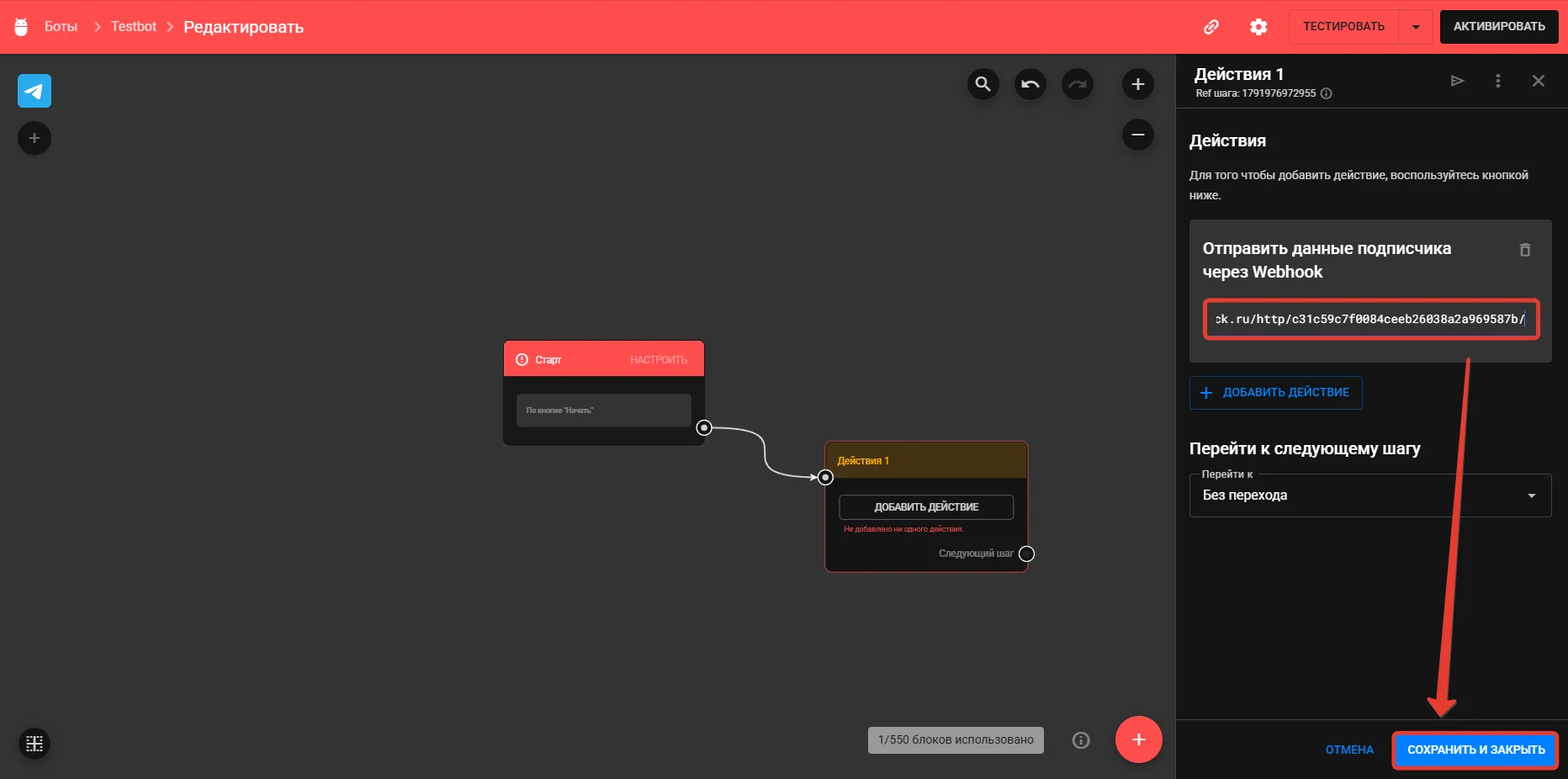Zoom in the canvas
The height and width of the screenshot is (779, 1568).
[1138, 84]
